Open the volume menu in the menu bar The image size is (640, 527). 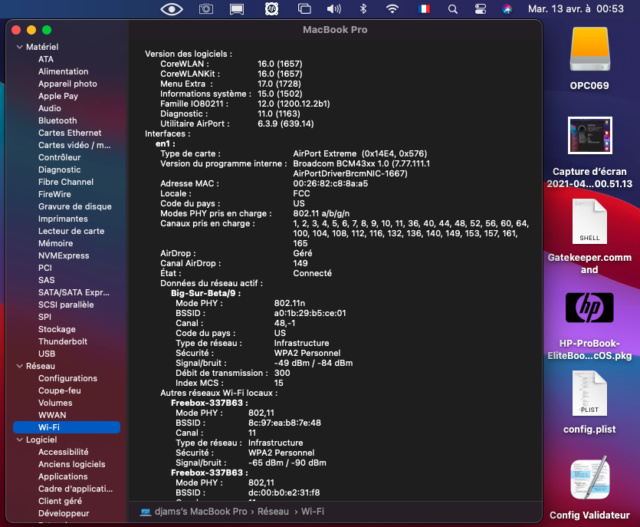(333, 9)
